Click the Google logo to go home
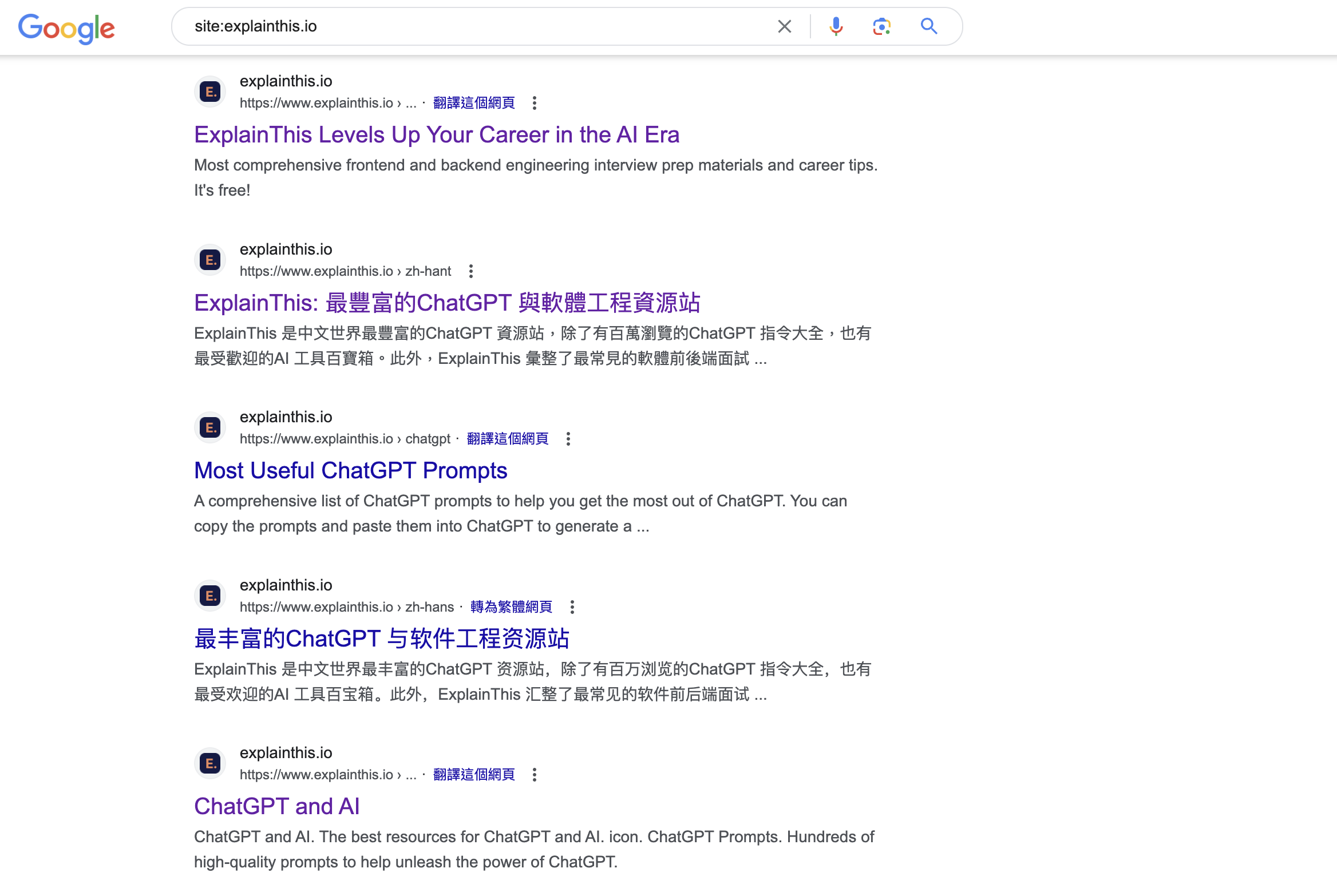1337x896 pixels. [66, 28]
